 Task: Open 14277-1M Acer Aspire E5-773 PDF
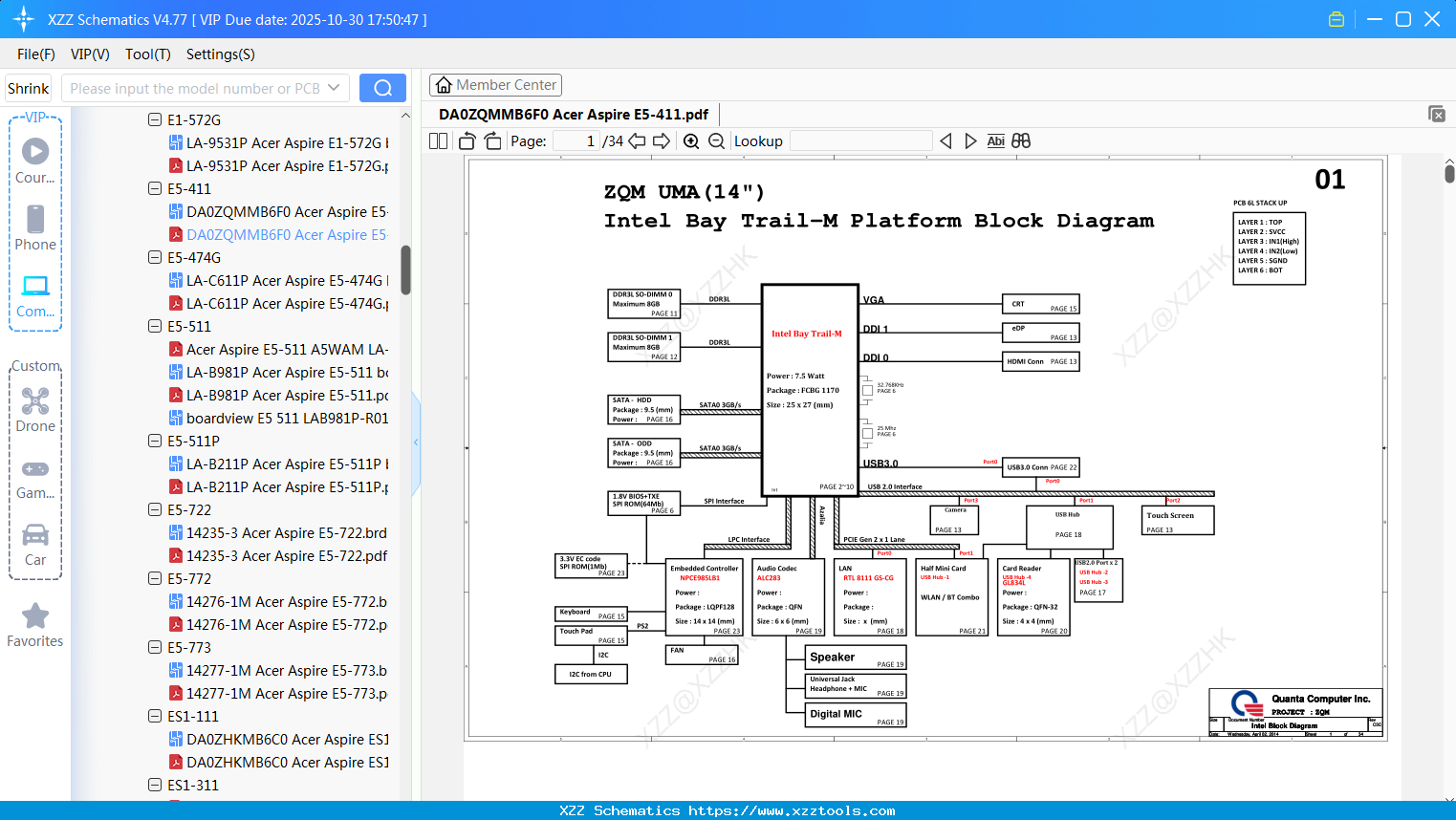click(x=278, y=693)
